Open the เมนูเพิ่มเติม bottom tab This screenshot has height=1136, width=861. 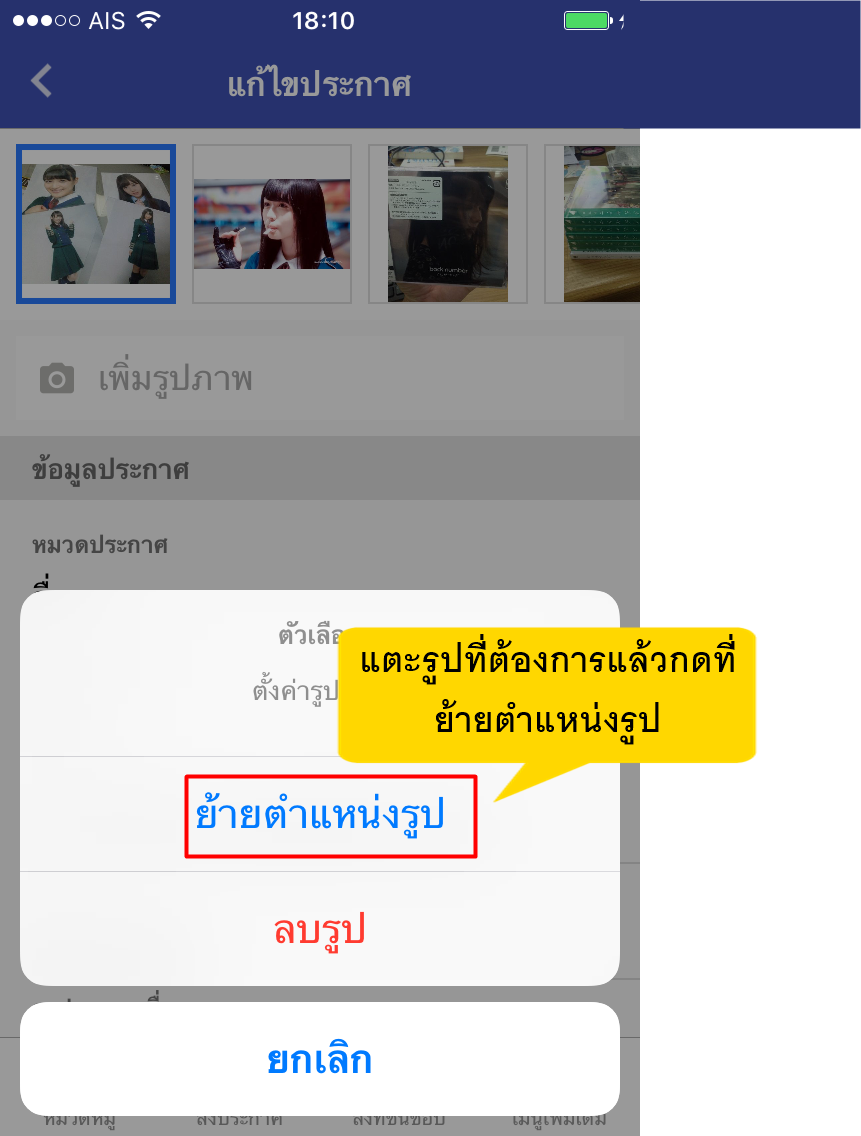(559, 1122)
